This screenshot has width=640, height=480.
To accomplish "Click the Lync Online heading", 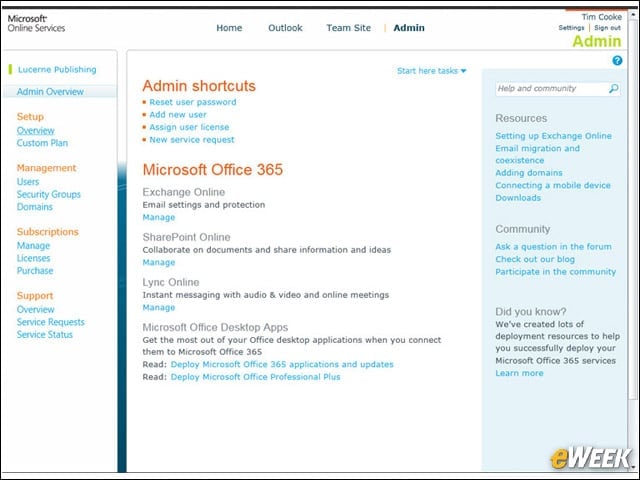I will [171, 282].
